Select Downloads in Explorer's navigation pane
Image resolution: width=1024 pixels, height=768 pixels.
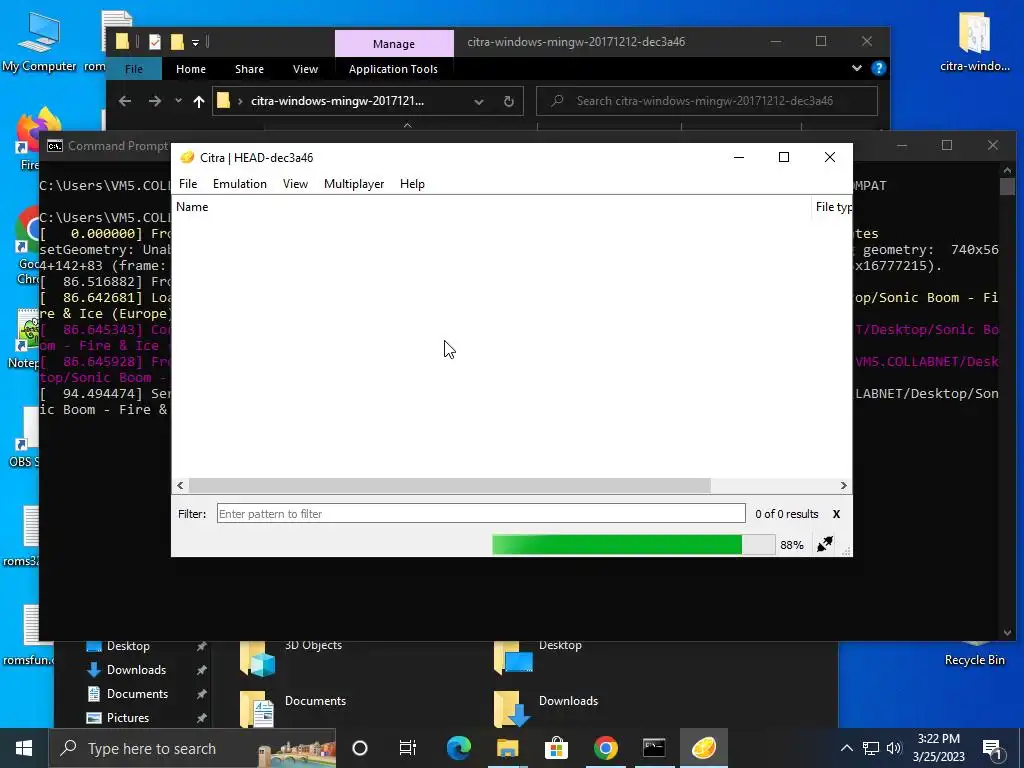[x=136, y=669]
